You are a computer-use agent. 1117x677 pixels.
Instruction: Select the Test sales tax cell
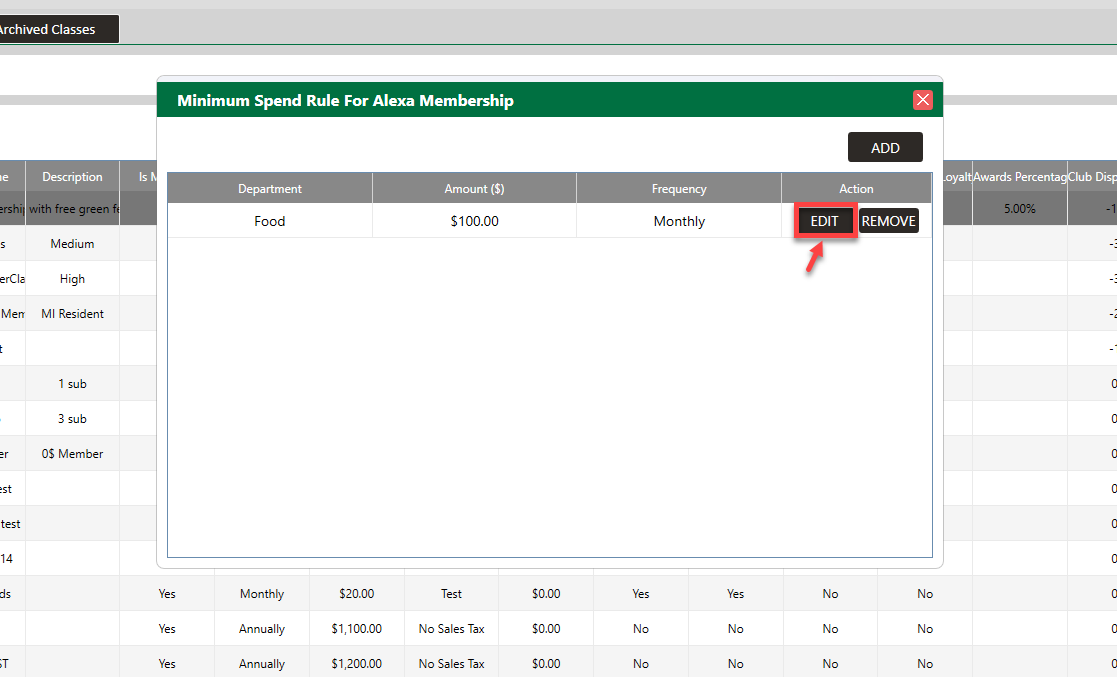(x=451, y=594)
